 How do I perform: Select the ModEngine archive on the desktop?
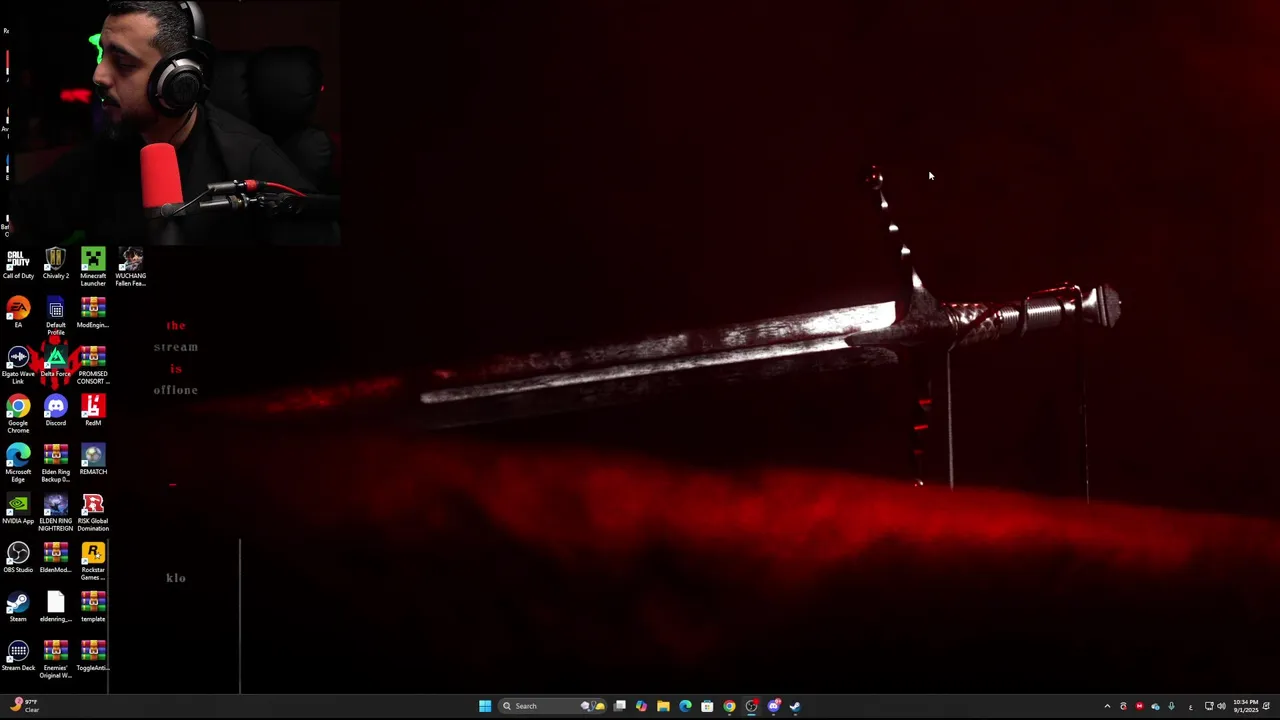(x=93, y=313)
